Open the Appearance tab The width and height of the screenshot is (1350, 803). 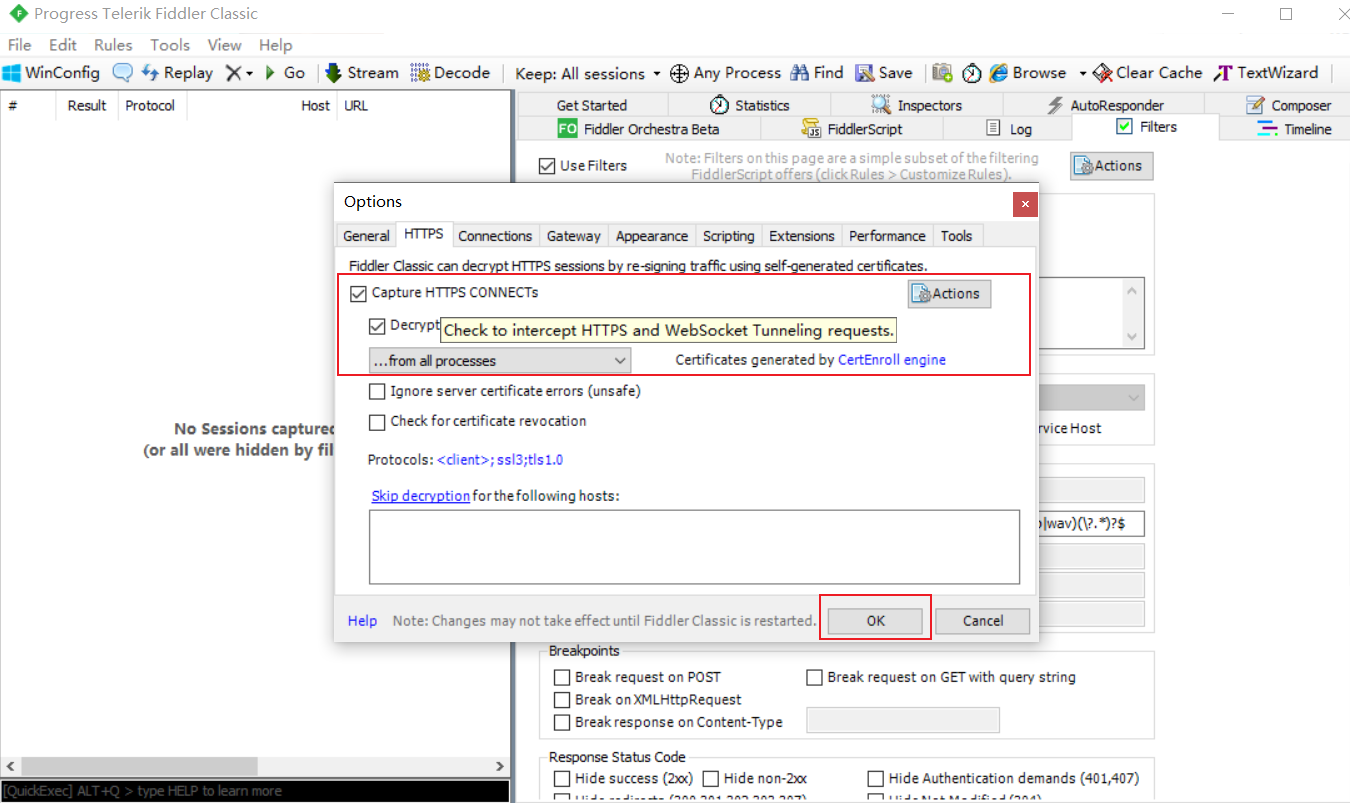[x=652, y=236]
